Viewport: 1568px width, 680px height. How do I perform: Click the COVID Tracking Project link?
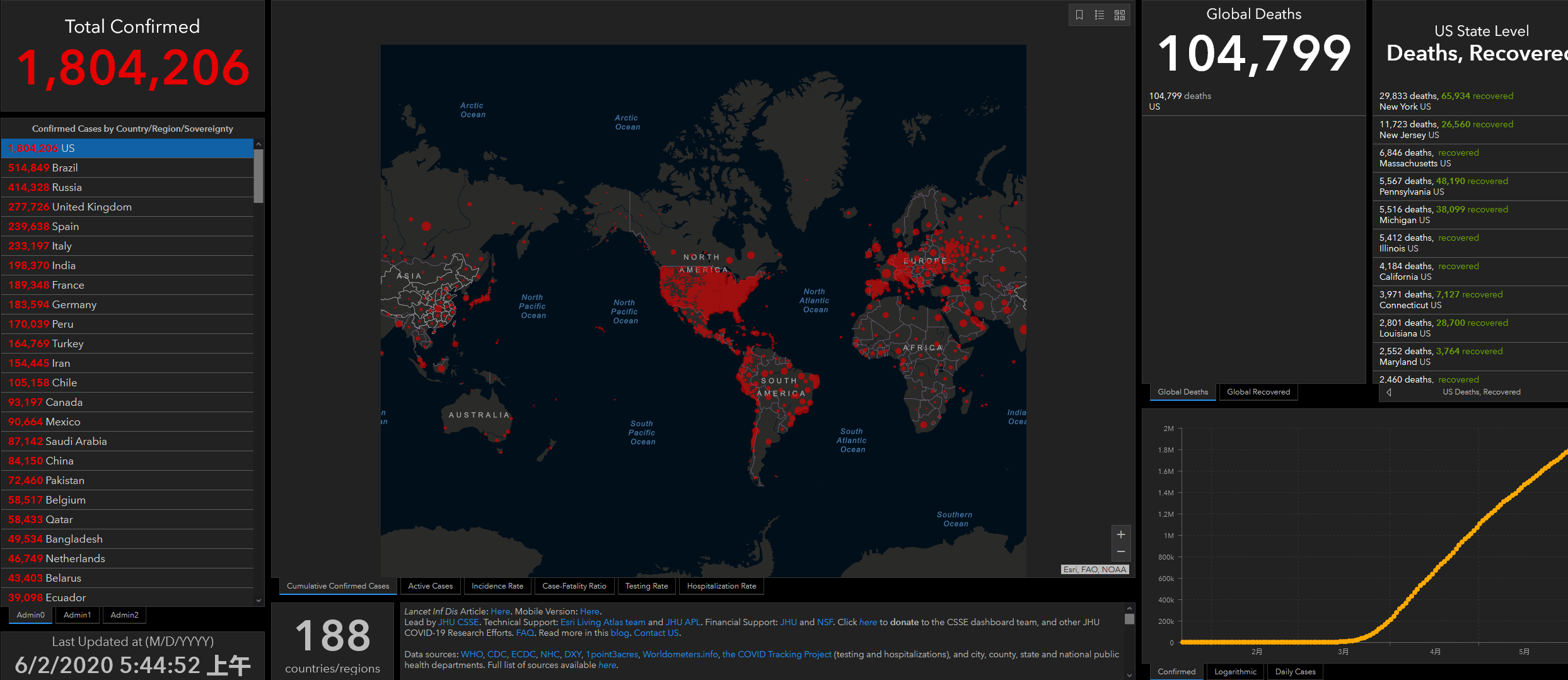[x=777, y=654]
